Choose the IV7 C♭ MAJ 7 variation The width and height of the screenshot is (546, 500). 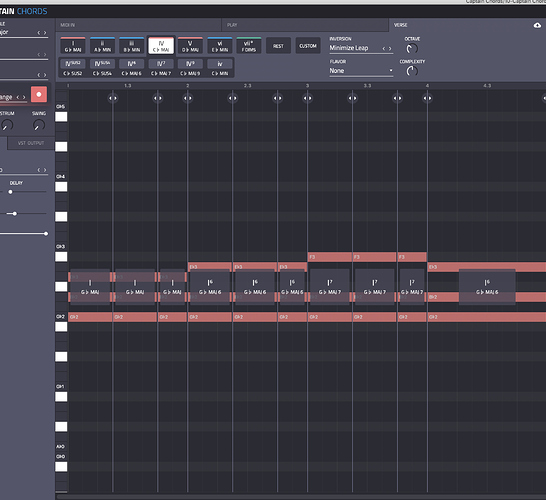[x=161, y=68]
